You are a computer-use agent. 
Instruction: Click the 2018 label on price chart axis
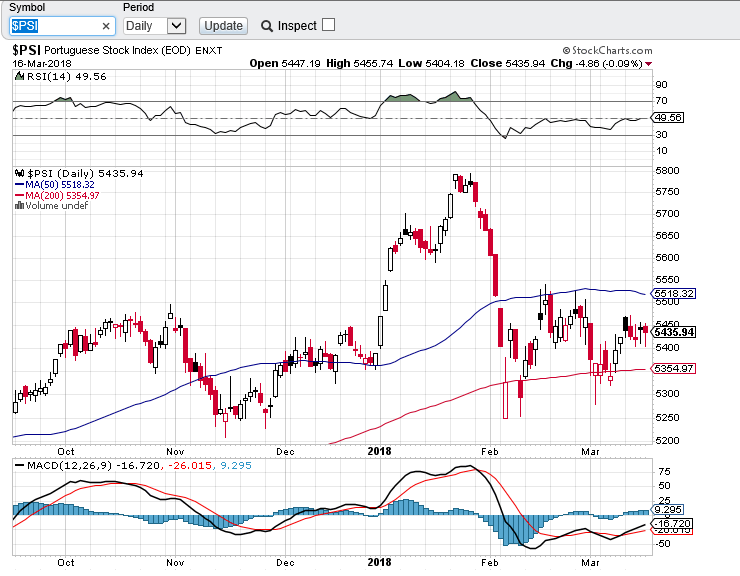pos(379,451)
